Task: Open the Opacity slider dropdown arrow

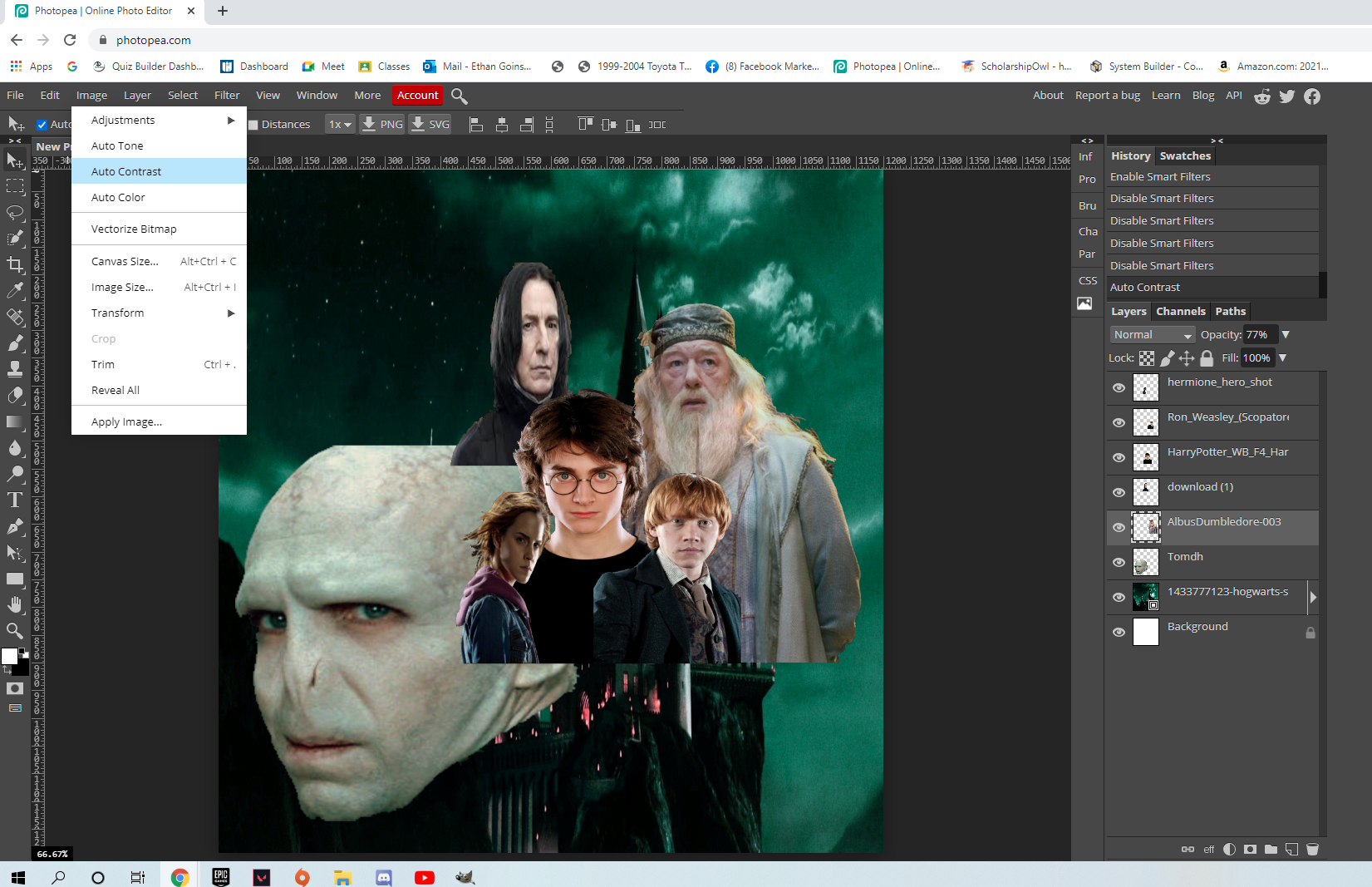Action: (x=1286, y=334)
